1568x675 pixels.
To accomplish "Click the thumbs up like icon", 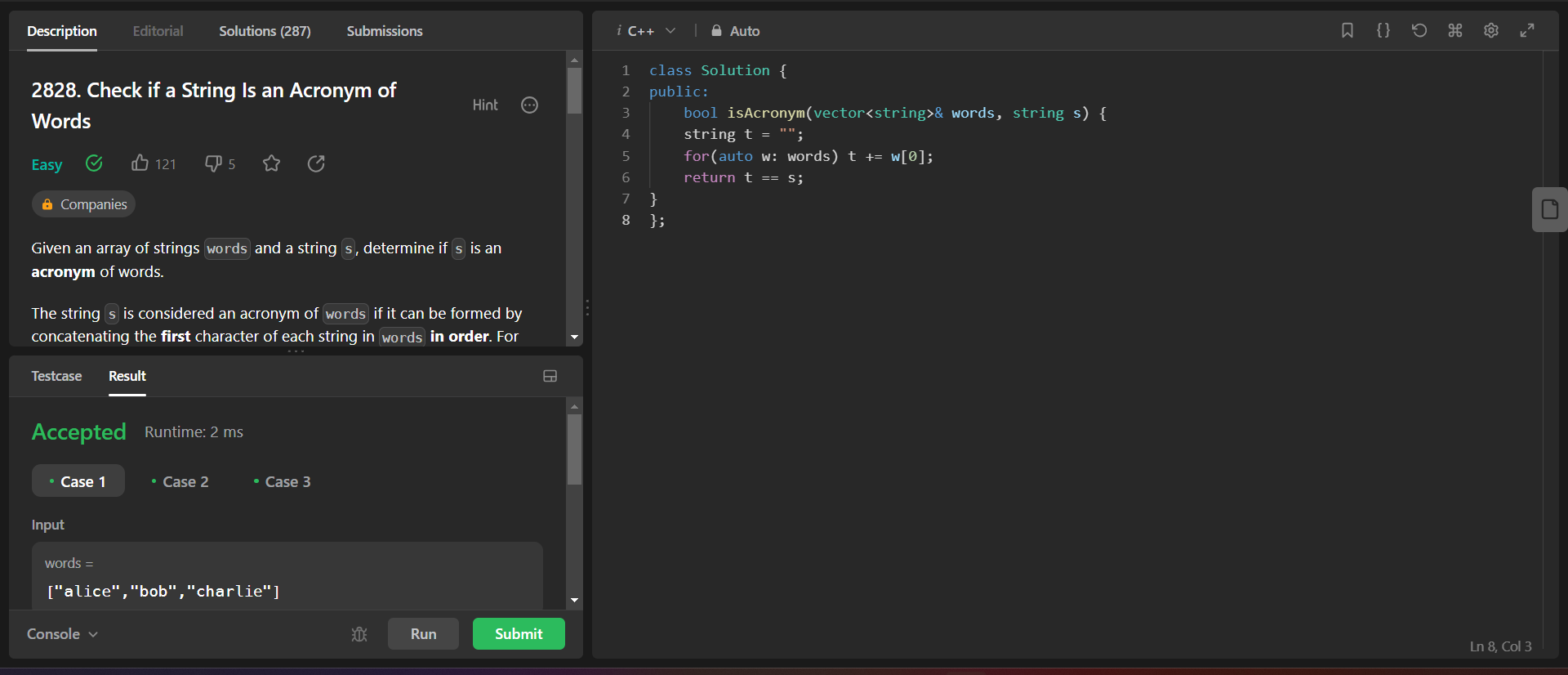I will (140, 163).
